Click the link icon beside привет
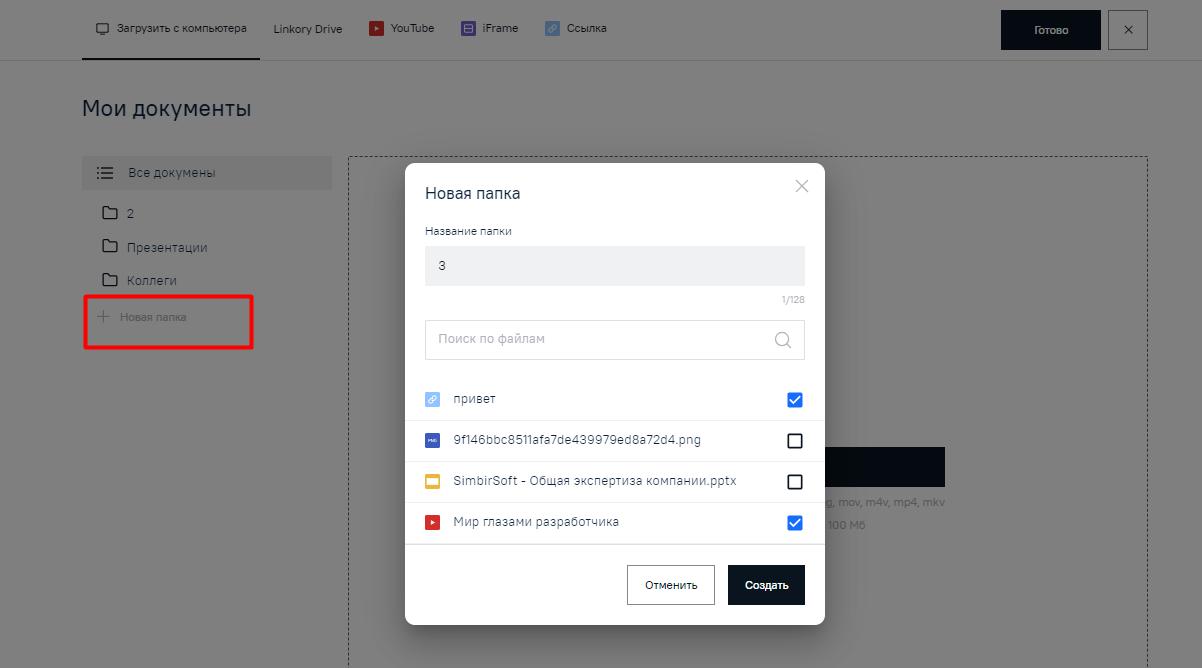 (x=432, y=400)
